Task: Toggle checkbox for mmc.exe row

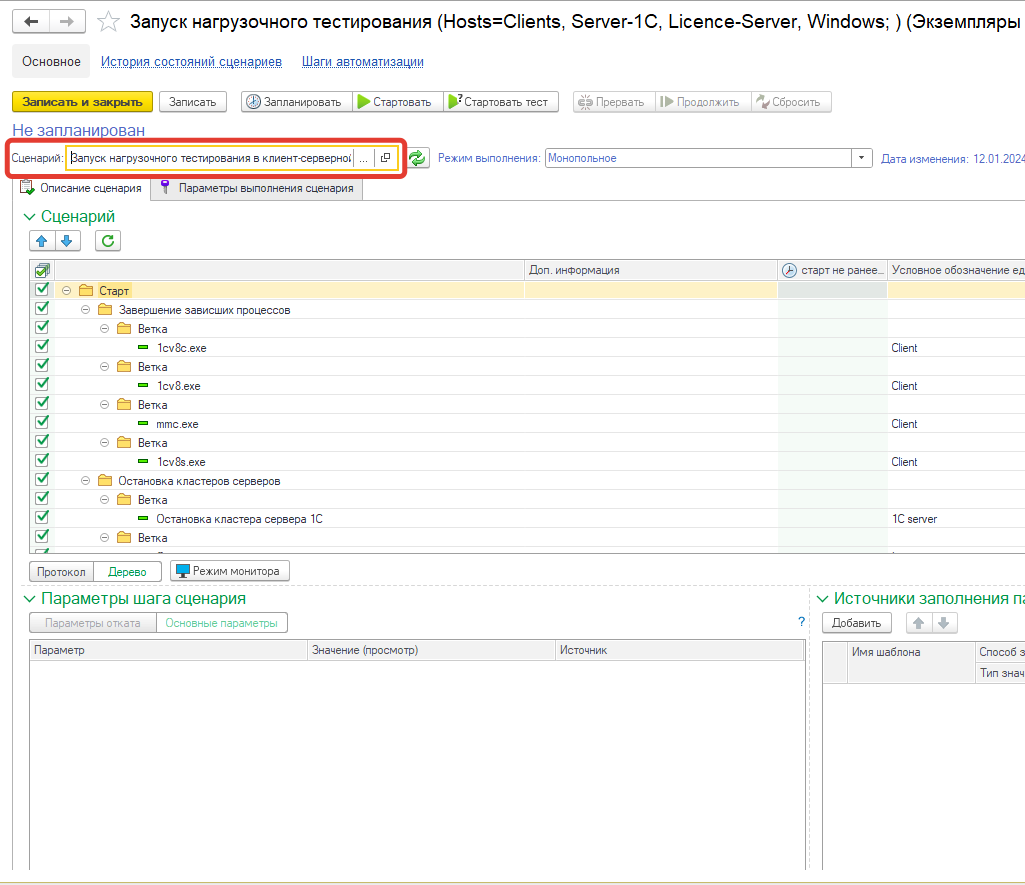Action: pos(42,423)
